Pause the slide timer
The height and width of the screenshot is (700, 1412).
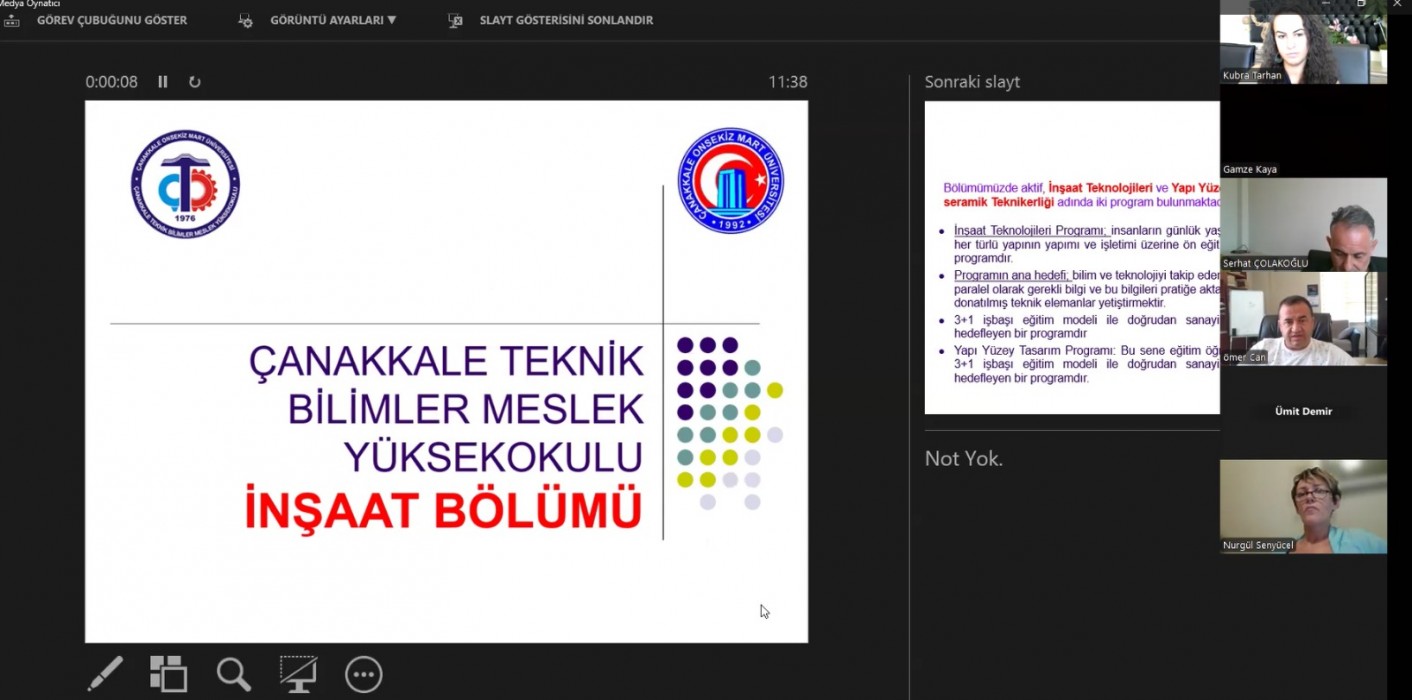coord(163,82)
